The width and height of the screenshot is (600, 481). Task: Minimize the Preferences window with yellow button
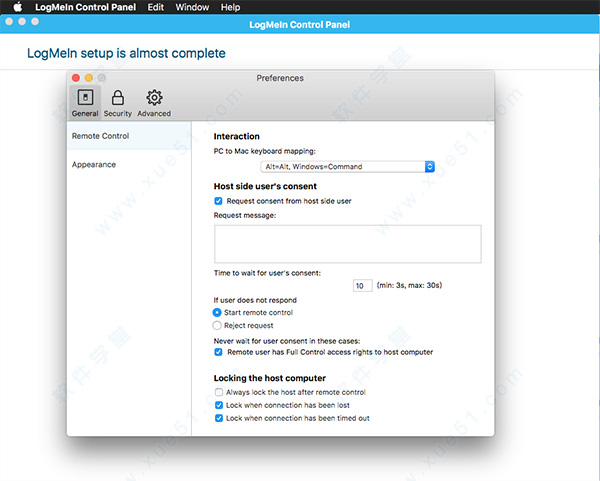tap(89, 78)
